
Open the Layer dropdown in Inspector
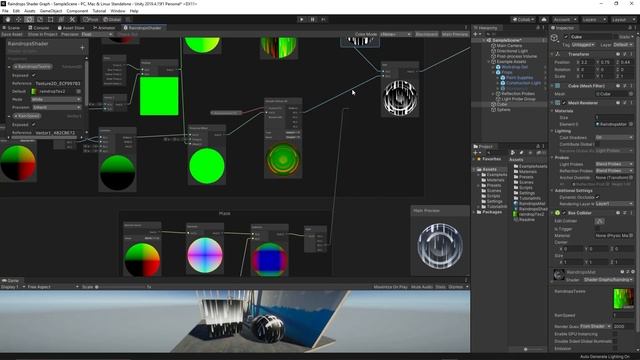(623, 45)
